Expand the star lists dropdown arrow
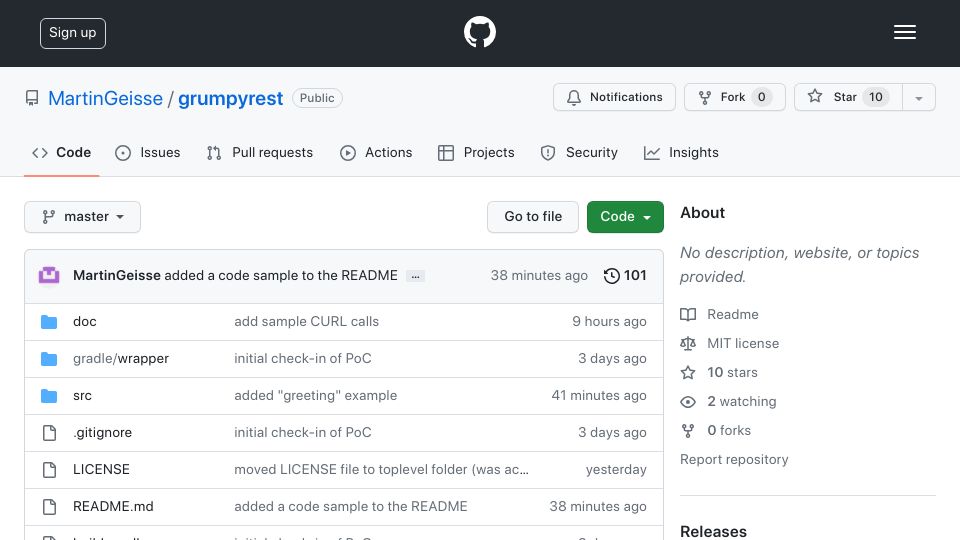 click(918, 98)
